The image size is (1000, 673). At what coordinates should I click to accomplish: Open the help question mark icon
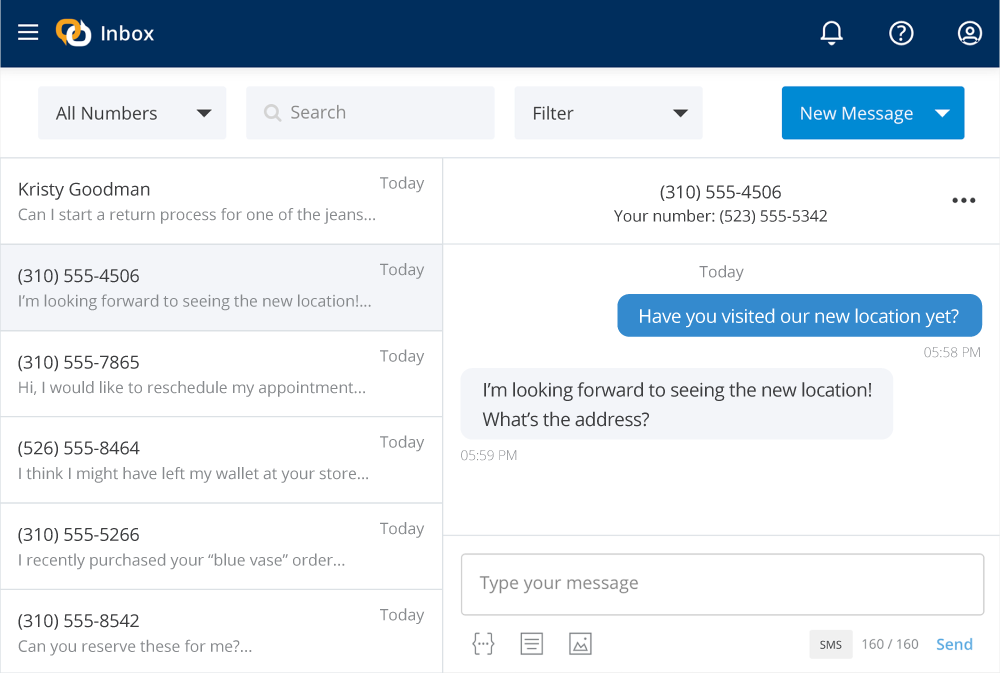click(x=901, y=33)
